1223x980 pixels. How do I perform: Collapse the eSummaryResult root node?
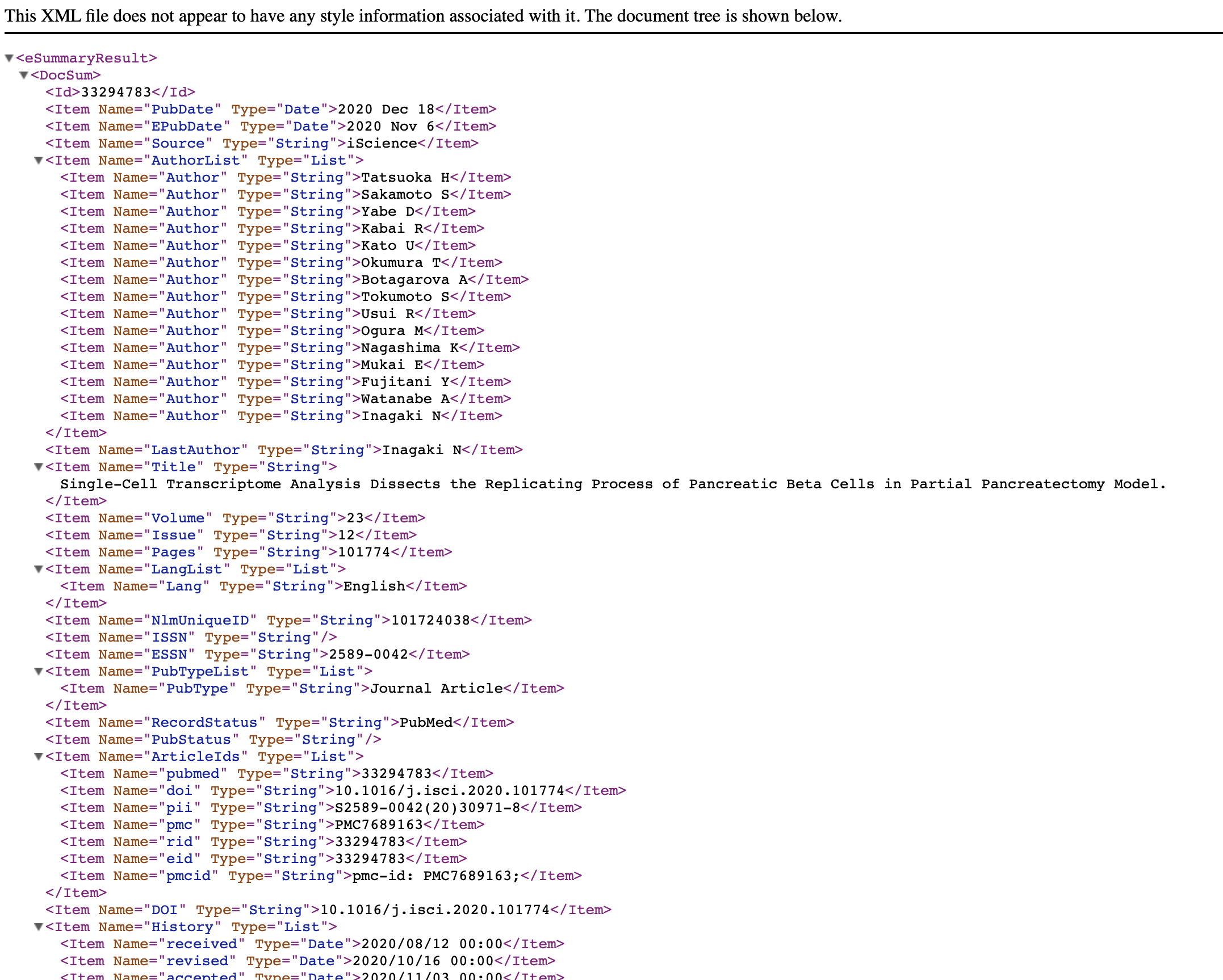click(9, 58)
